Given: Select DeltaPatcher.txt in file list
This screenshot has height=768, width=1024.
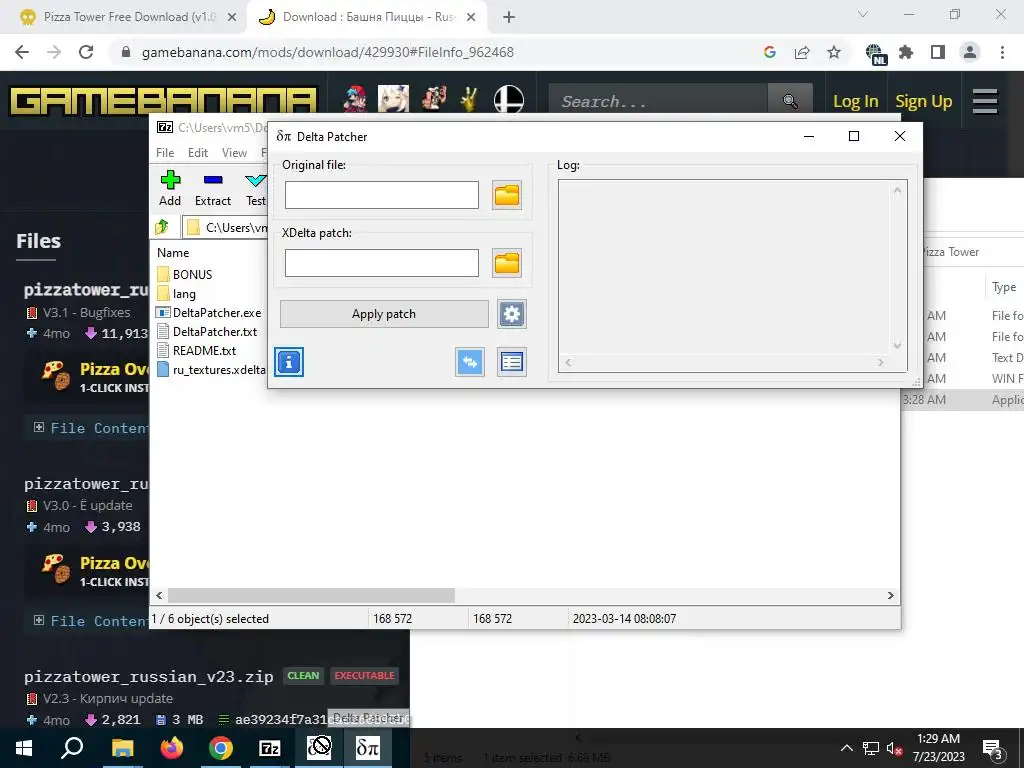Looking at the screenshot, I should 207,332.
